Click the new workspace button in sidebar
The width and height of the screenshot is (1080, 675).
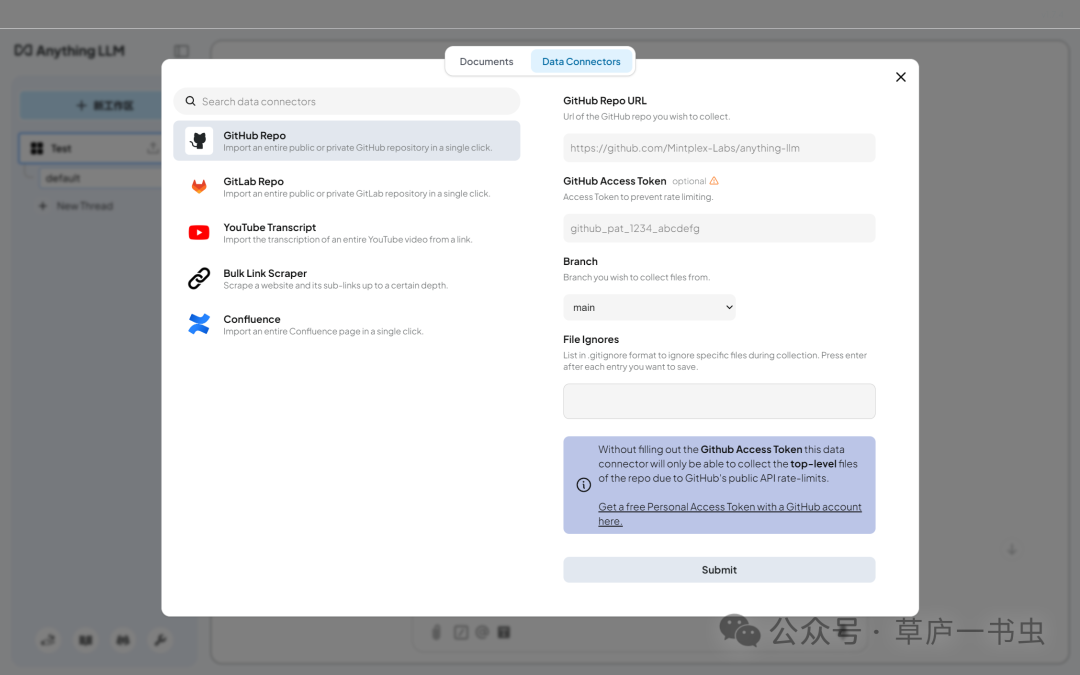92,105
